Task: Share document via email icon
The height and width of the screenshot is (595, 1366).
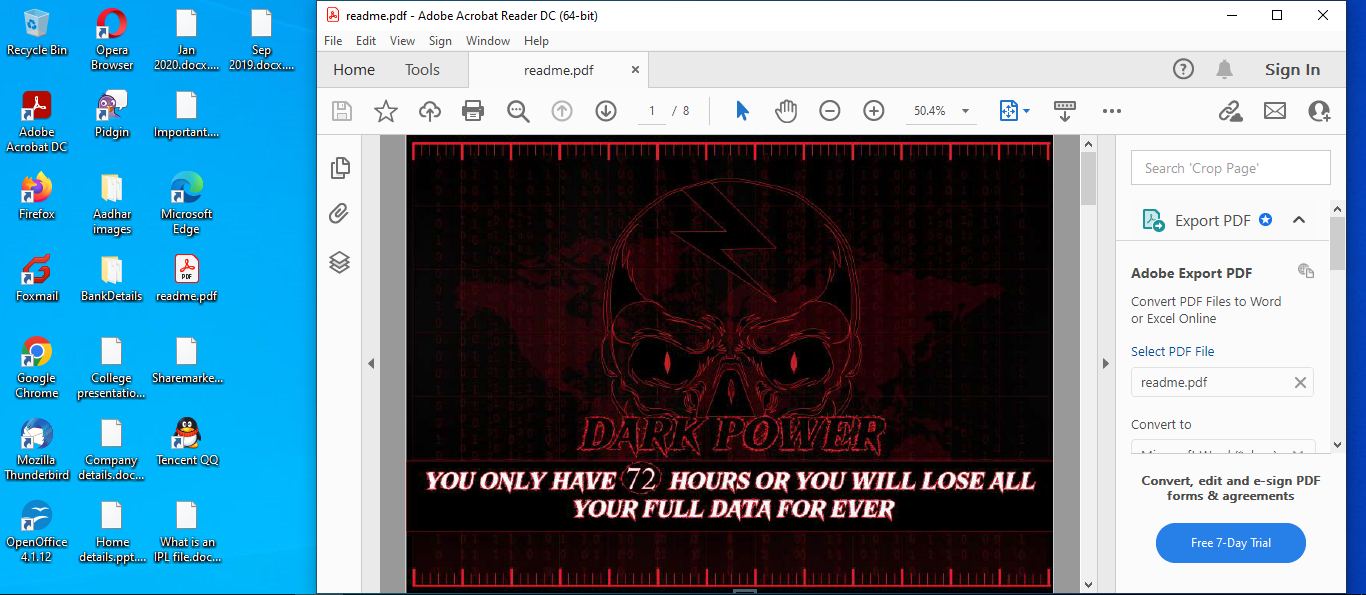Action: 1274,111
